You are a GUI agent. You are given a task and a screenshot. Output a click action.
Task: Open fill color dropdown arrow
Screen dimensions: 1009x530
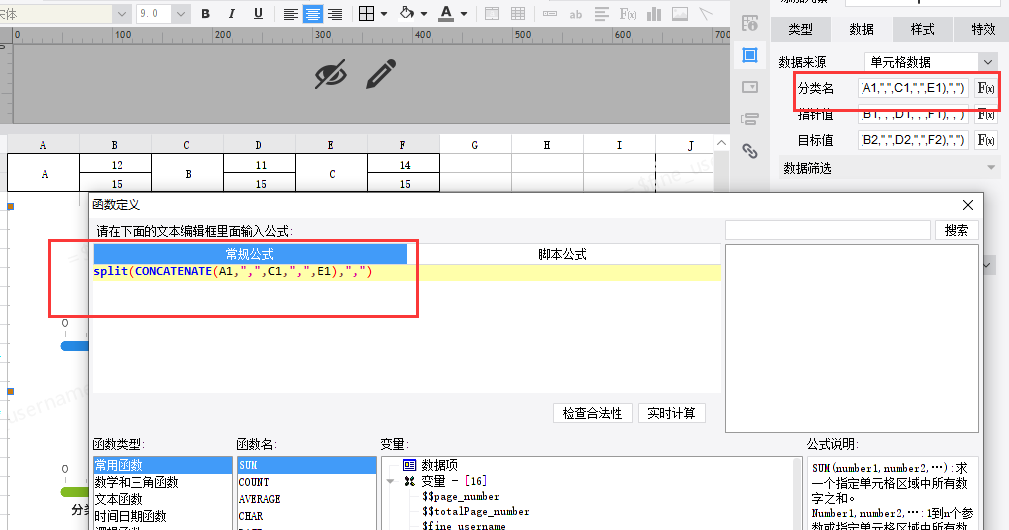point(423,14)
